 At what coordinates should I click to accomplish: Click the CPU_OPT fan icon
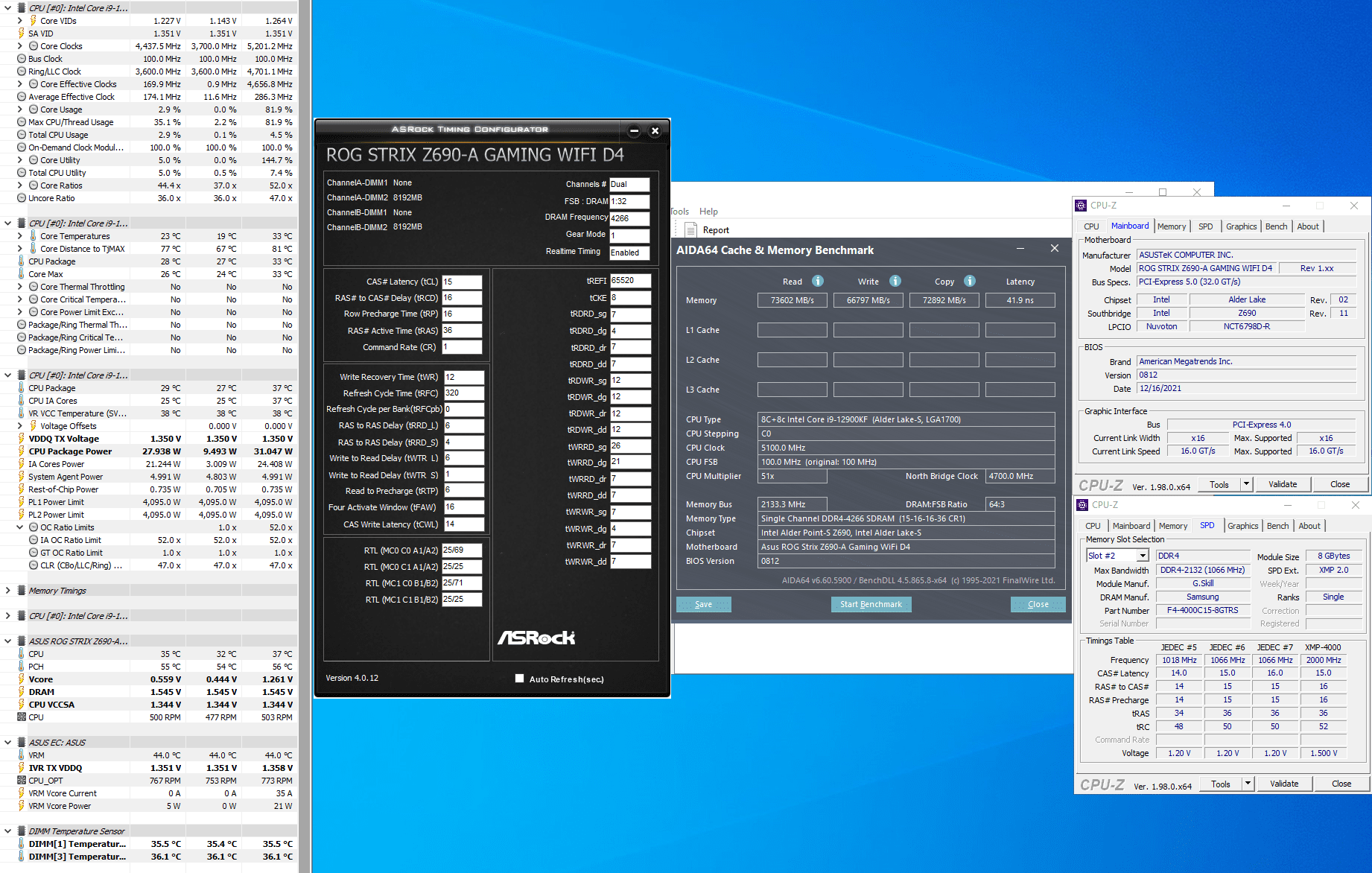coord(22,781)
